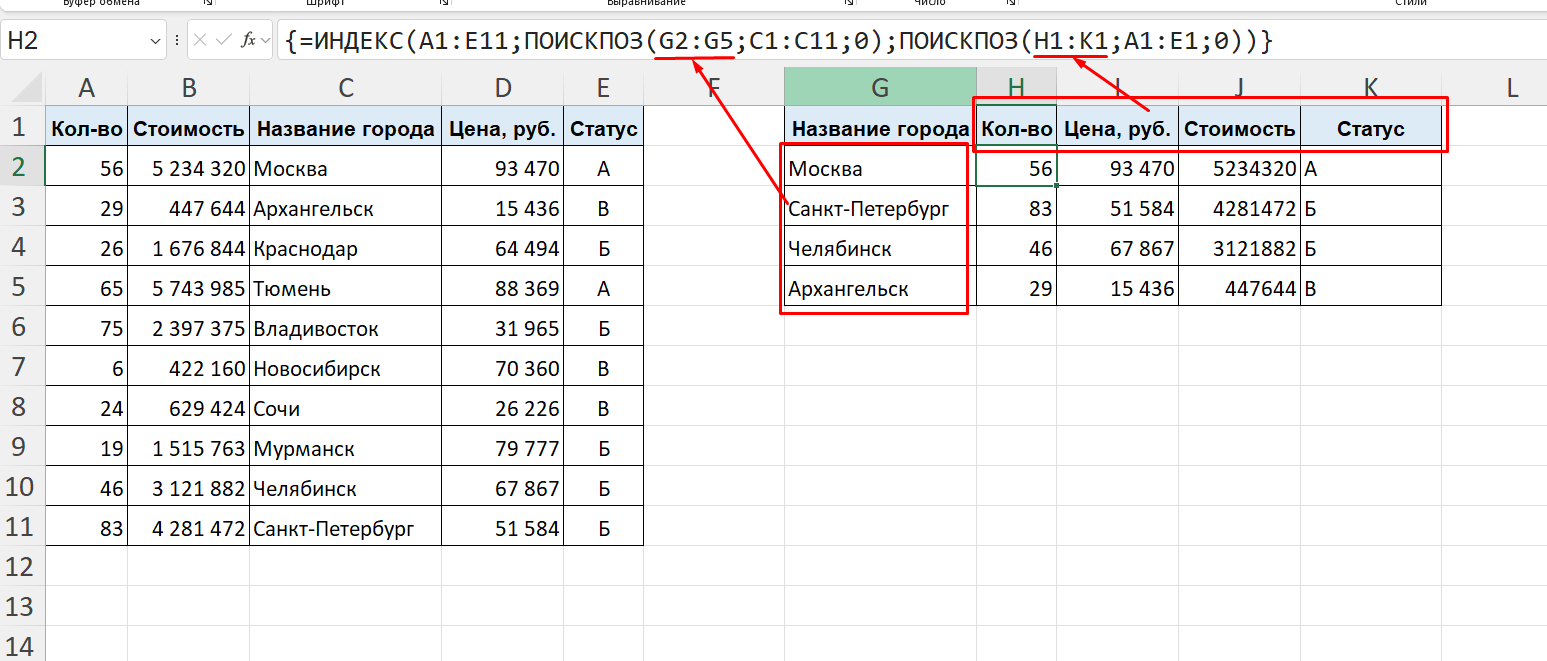The height and width of the screenshot is (661, 1547).
Task: Click the '79 777' price cell
Action: tap(502, 448)
